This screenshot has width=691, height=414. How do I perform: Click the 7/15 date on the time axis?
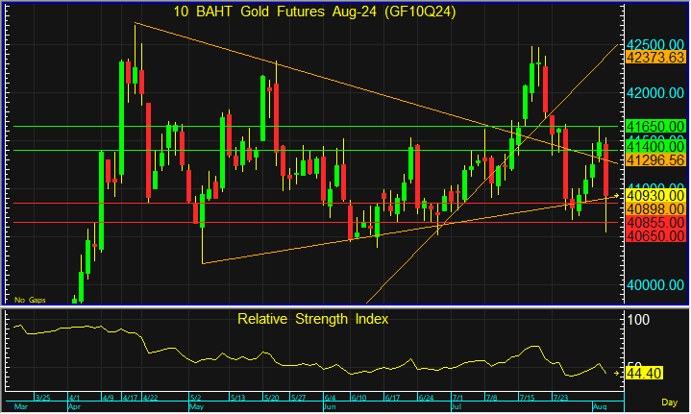pyautogui.click(x=528, y=398)
